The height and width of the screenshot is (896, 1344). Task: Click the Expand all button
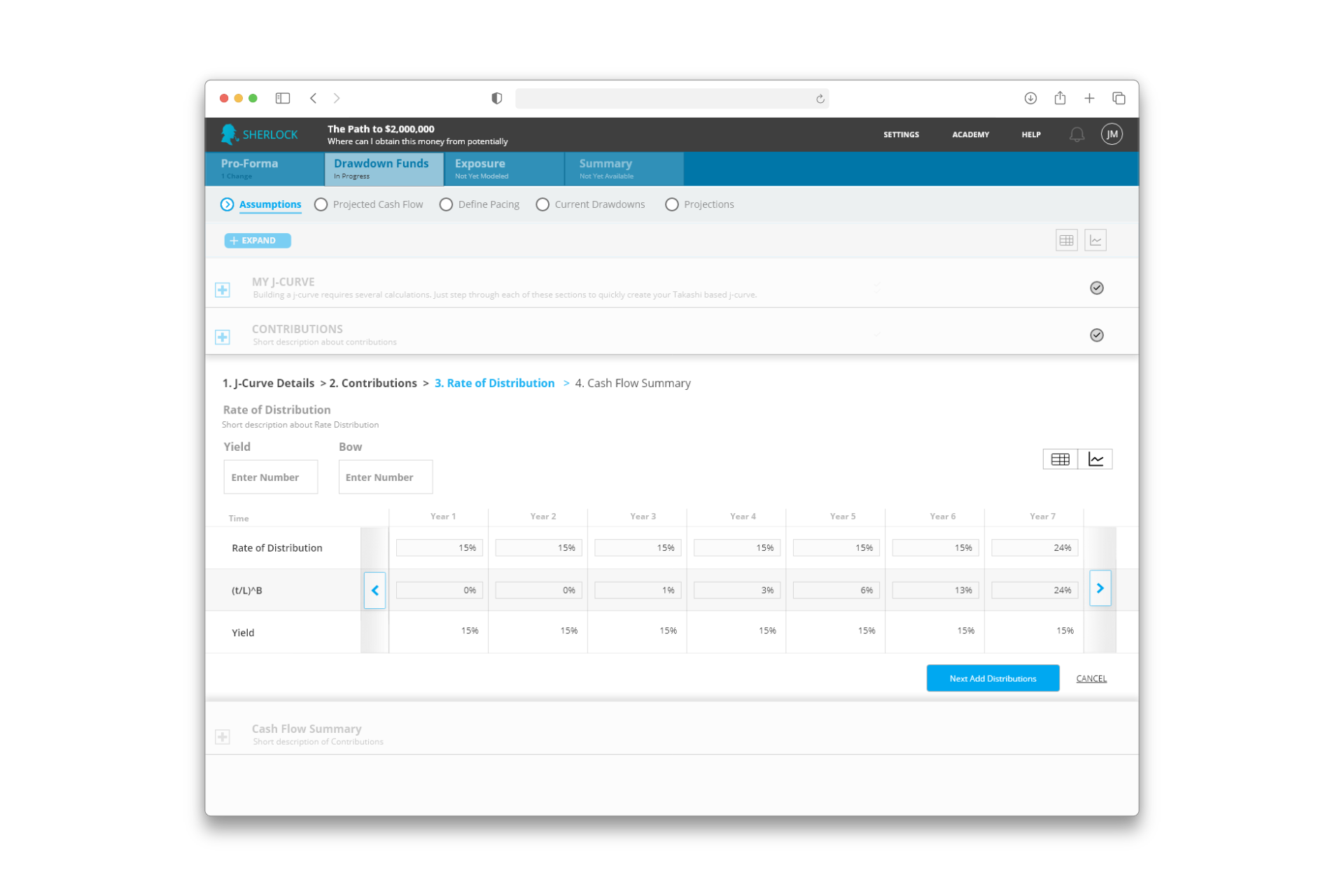[x=258, y=240]
